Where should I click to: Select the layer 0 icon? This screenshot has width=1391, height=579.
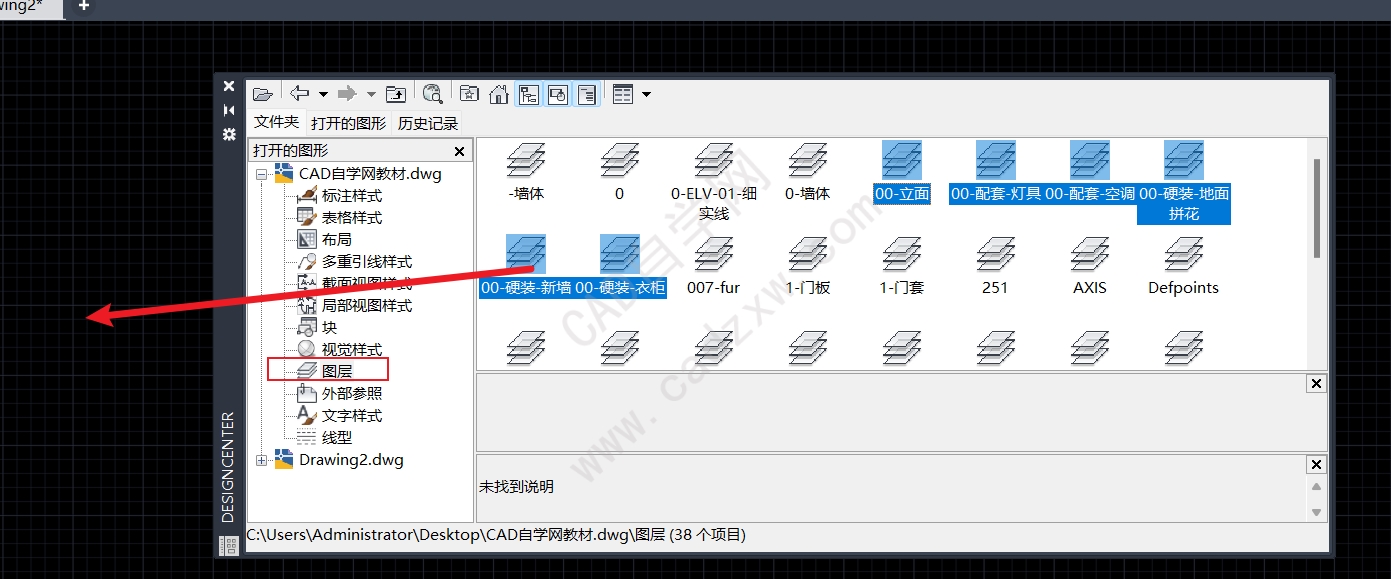[620, 160]
